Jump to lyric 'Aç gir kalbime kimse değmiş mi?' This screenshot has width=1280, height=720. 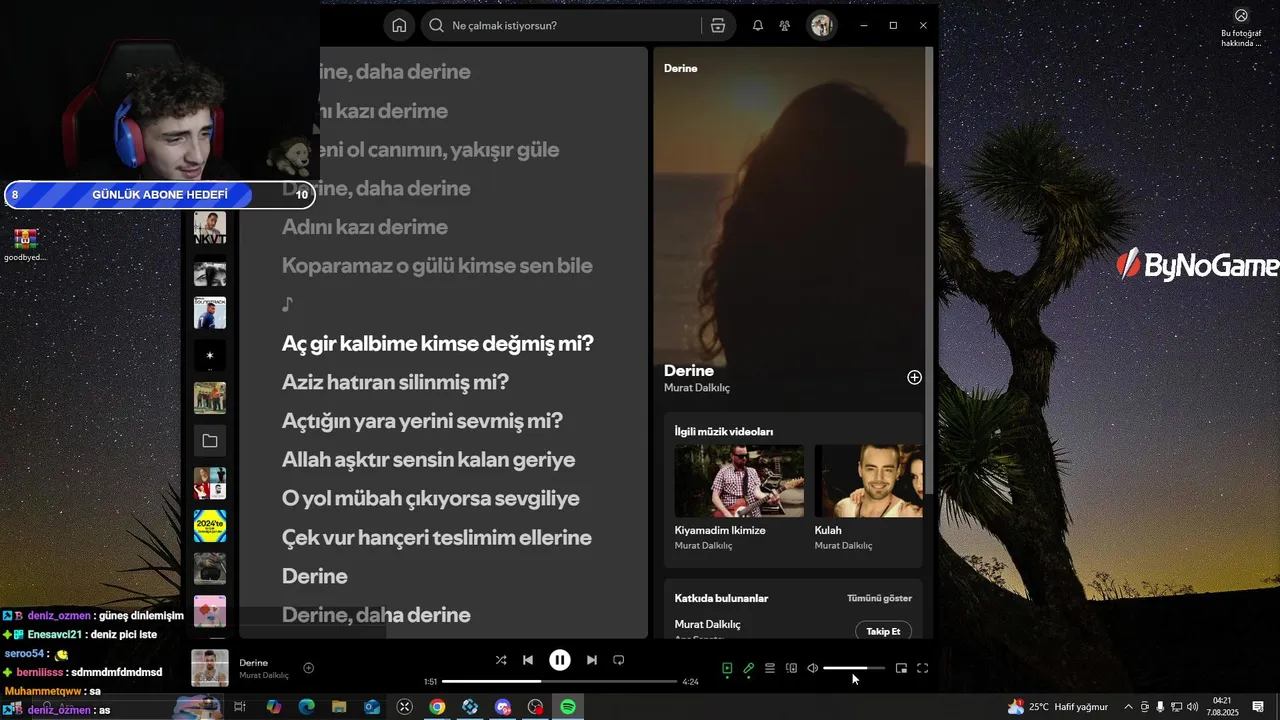438,343
